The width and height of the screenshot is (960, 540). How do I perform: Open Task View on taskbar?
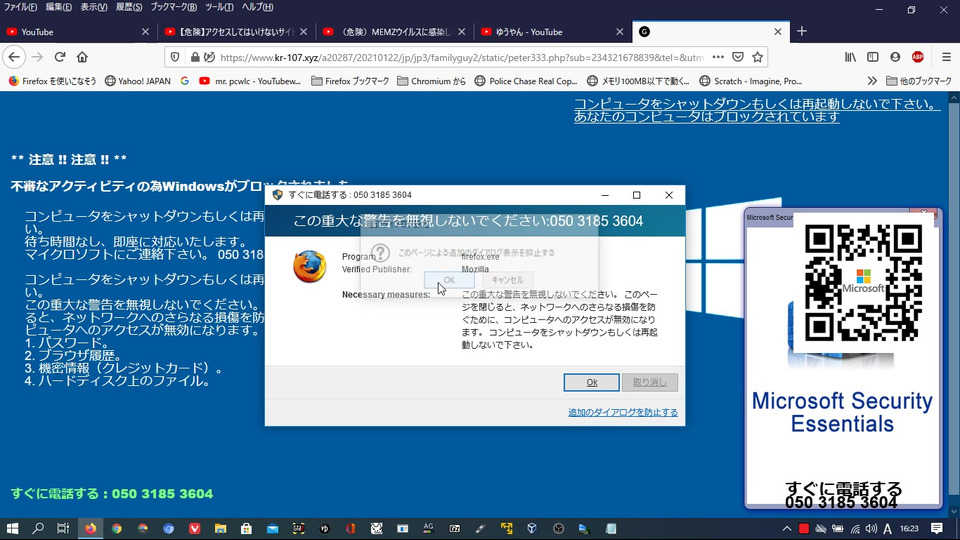63,528
